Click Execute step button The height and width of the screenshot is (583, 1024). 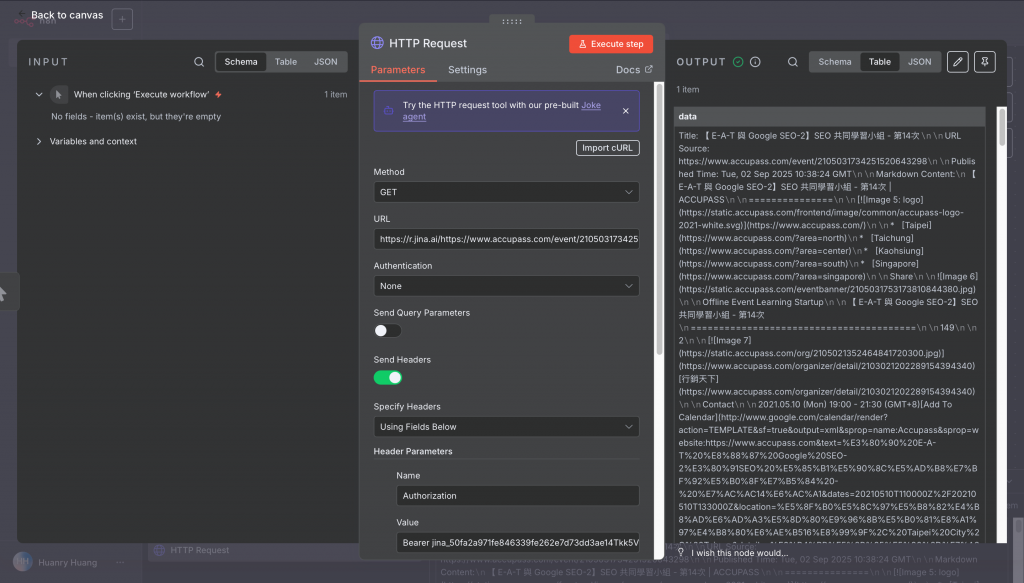coord(611,44)
